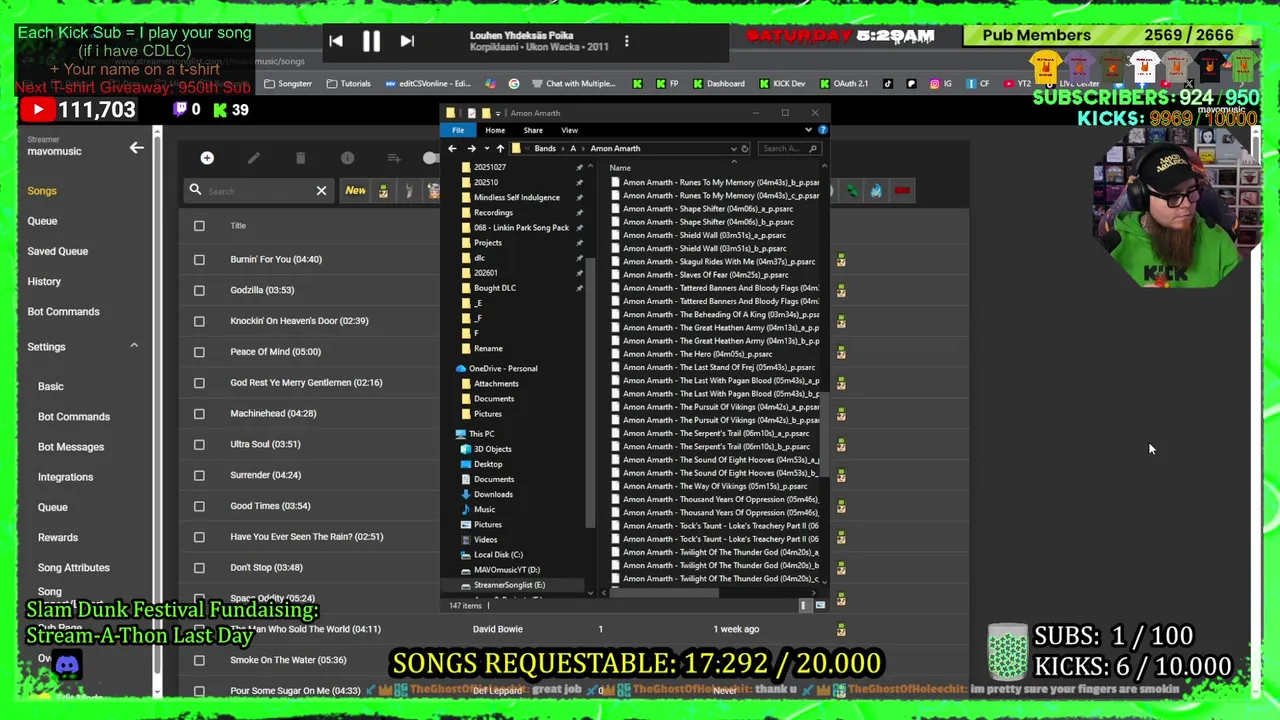This screenshot has width=1280, height=720.
Task: Click the delete trash icon in toolbar
Action: tap(300, 158)
